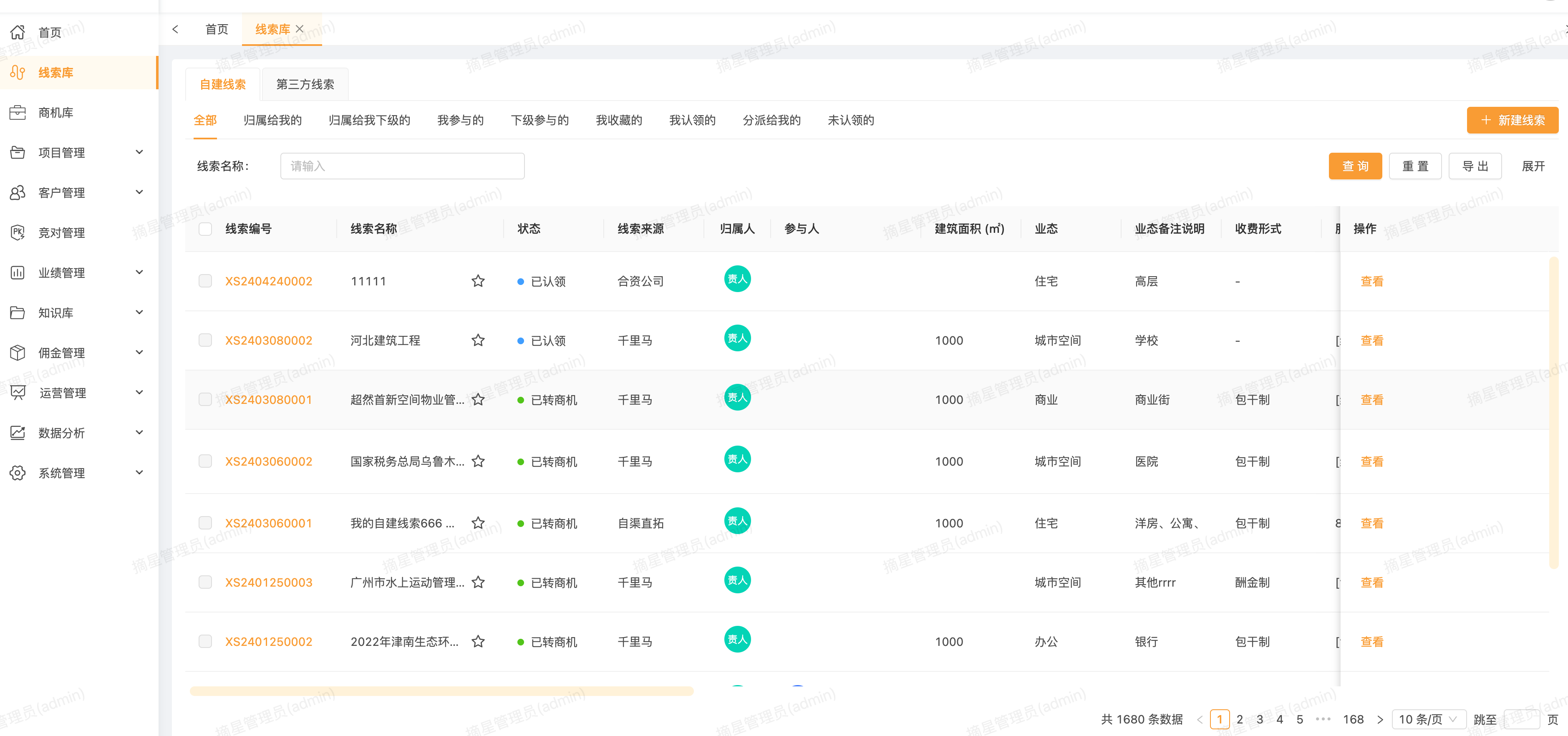Click the 运营管理 presentation icon
Viewport: 1568px width, 736px height.
(18, 393)
